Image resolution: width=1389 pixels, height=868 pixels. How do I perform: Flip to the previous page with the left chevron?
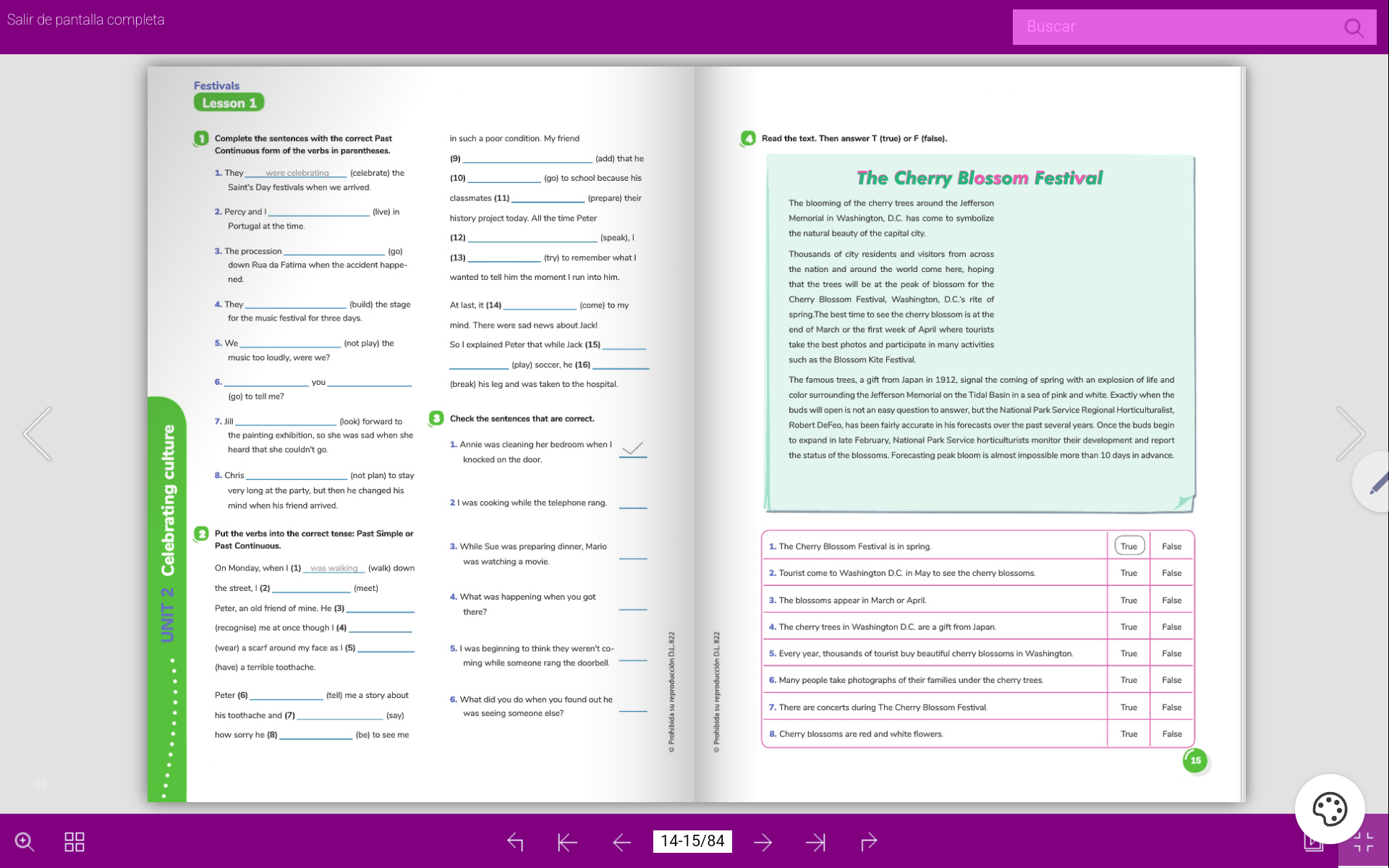[x=38, y=434]
